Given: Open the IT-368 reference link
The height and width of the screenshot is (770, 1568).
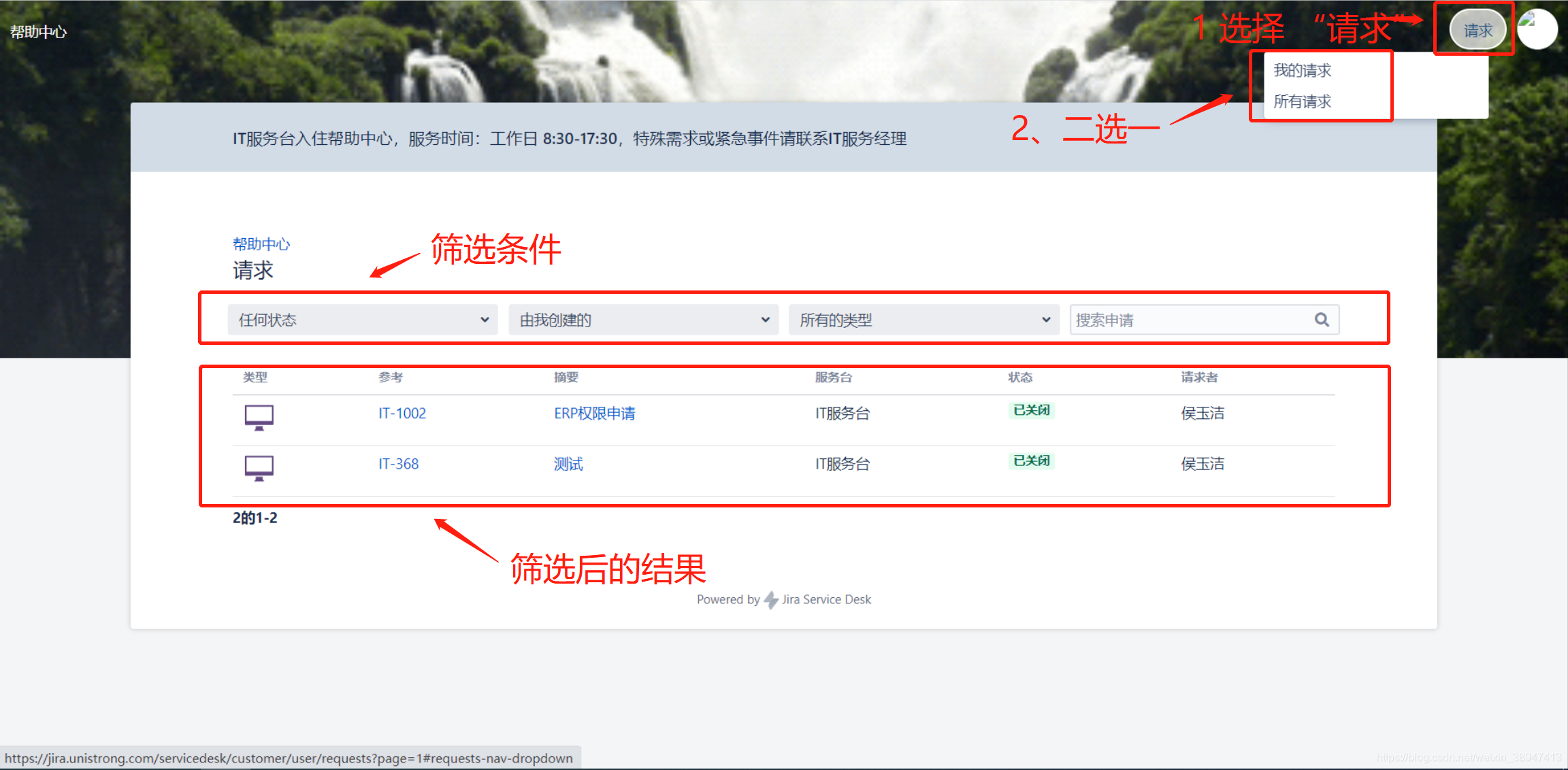Looking at the screenshot, I should [399, 464].
